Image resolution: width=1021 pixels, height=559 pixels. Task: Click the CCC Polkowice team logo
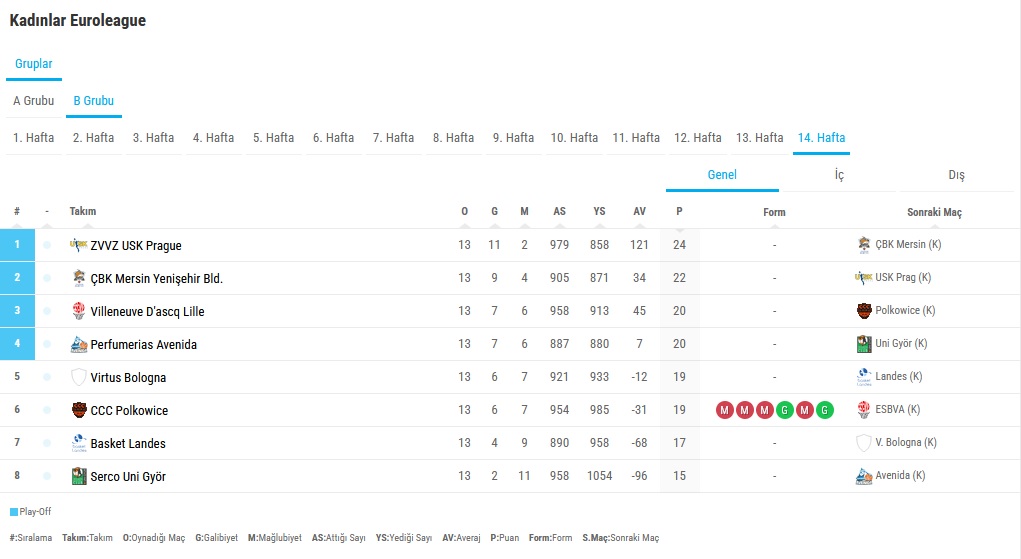(79, 410)
